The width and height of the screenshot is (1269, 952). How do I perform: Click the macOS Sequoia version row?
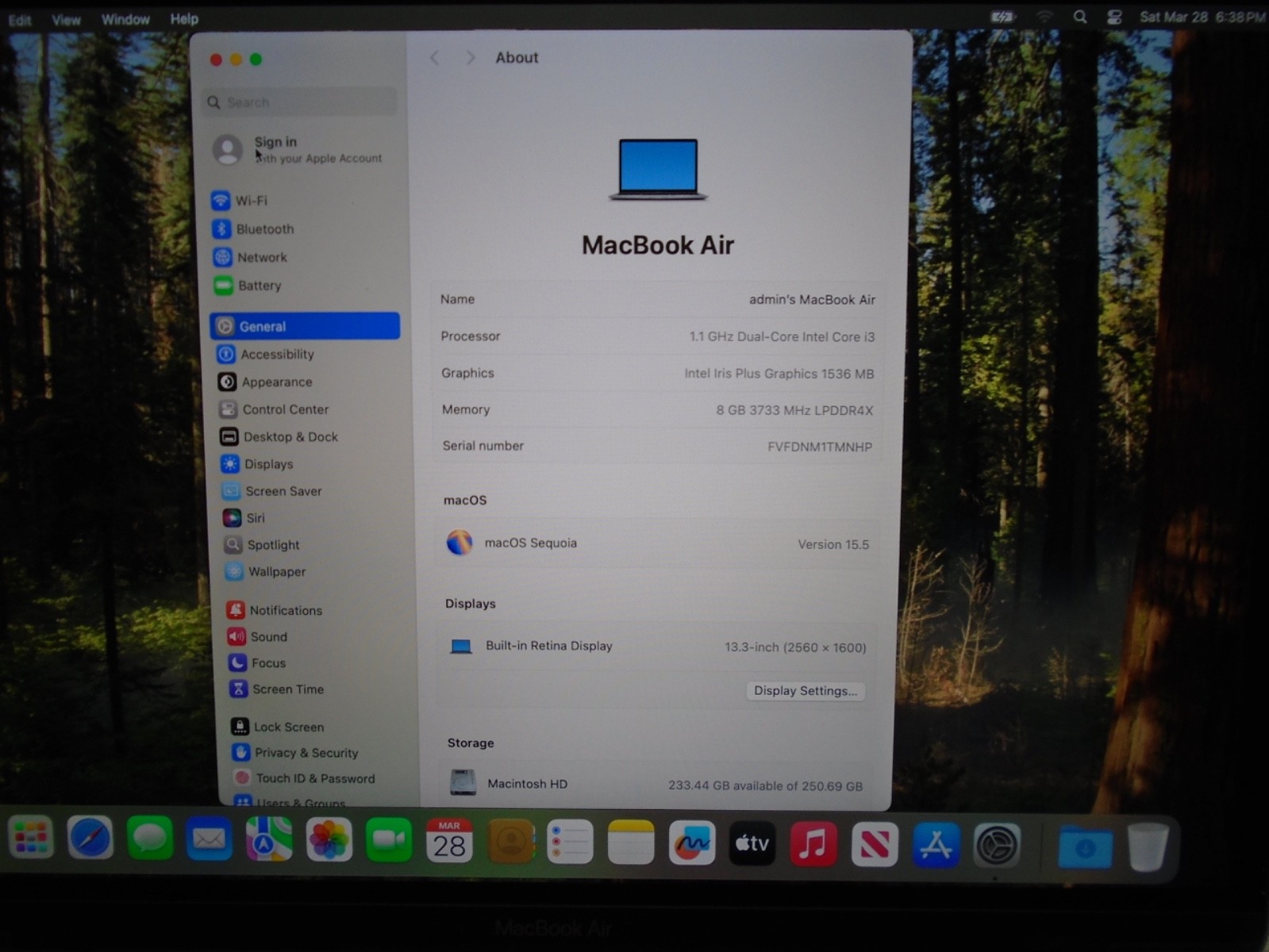click(x=658, y=543)
